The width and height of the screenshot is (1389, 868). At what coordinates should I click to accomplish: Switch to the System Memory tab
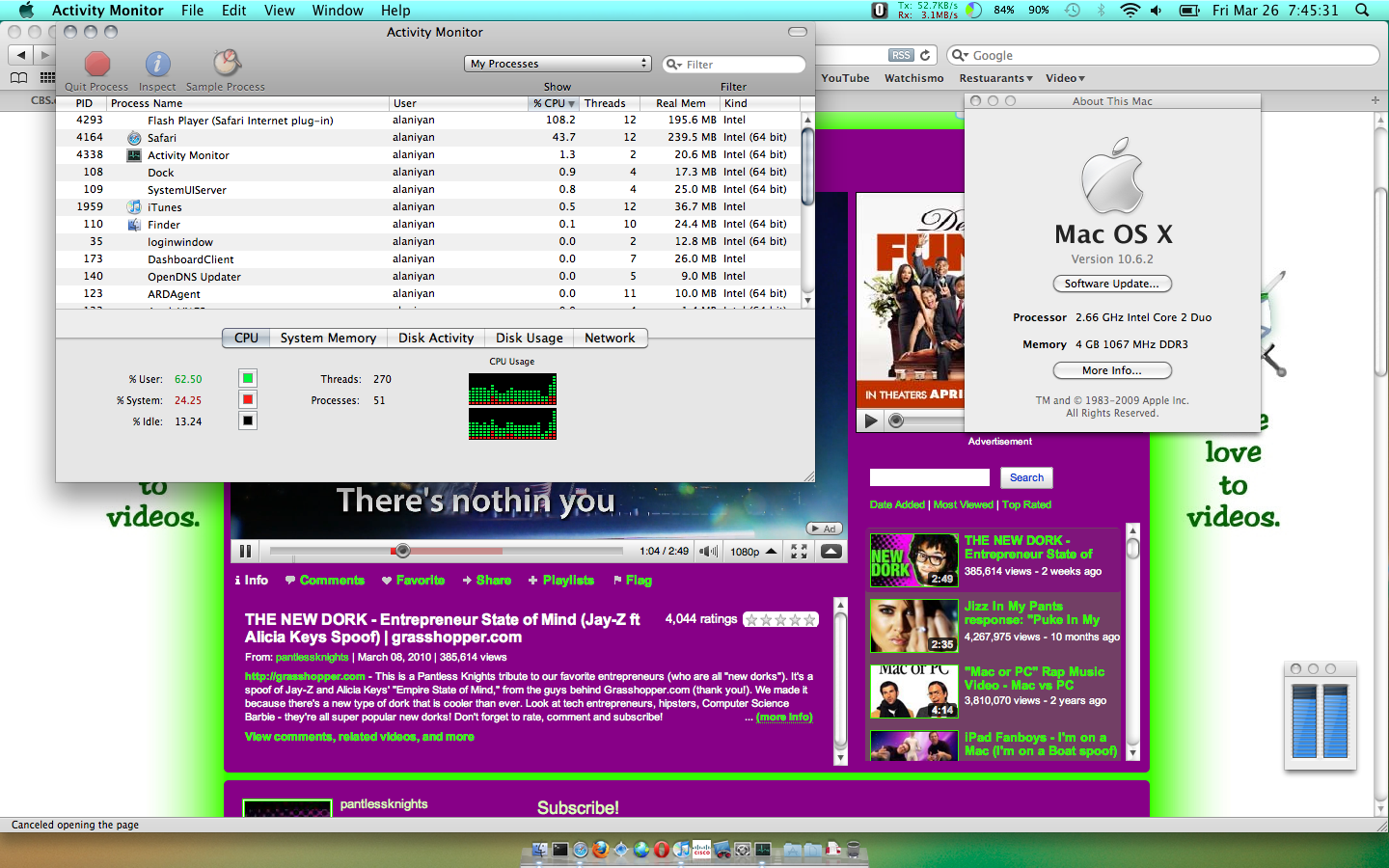click(x=328, y=339)
